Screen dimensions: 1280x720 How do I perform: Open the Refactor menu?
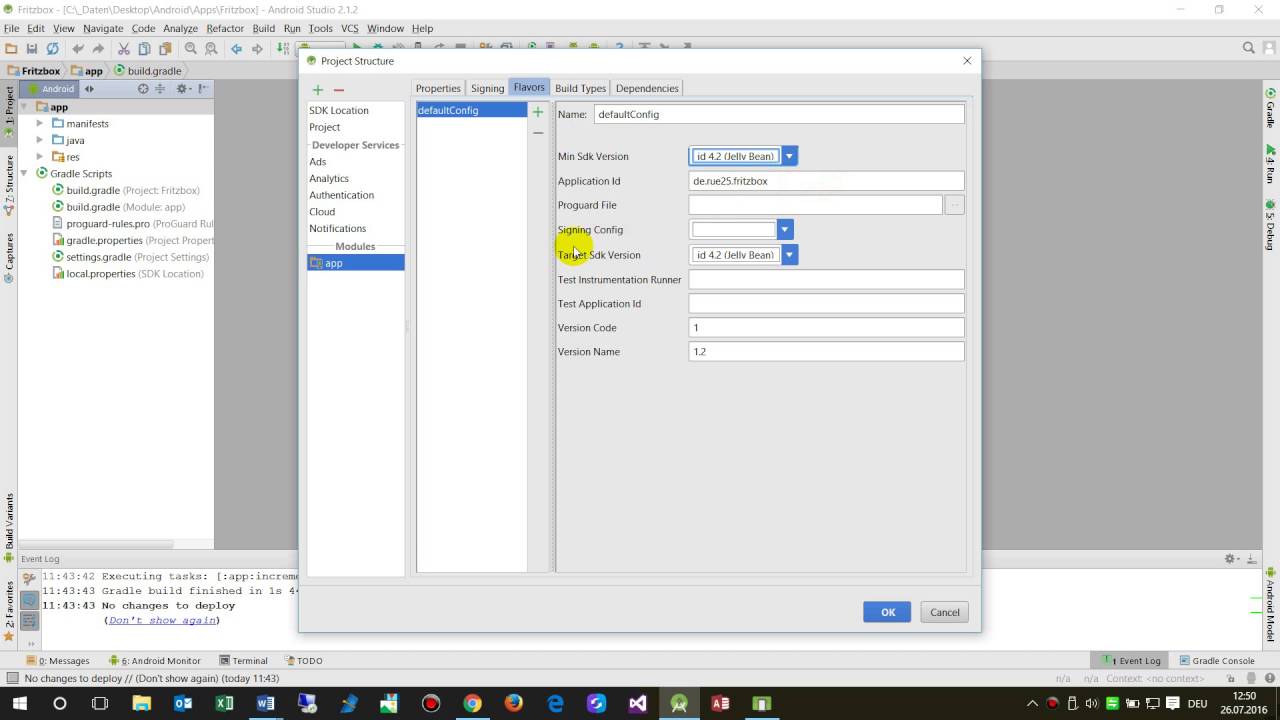pyautogui.click(x=225, y=28)
